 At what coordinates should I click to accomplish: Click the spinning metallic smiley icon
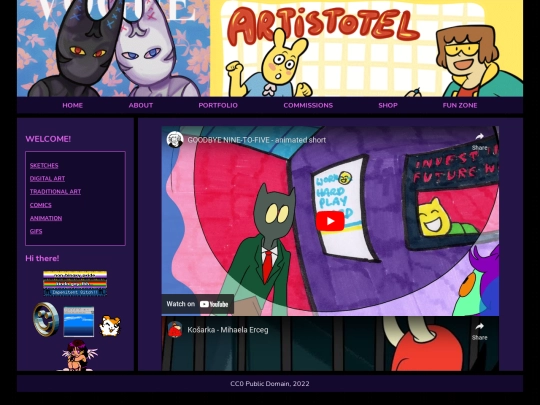click(46, 319)
